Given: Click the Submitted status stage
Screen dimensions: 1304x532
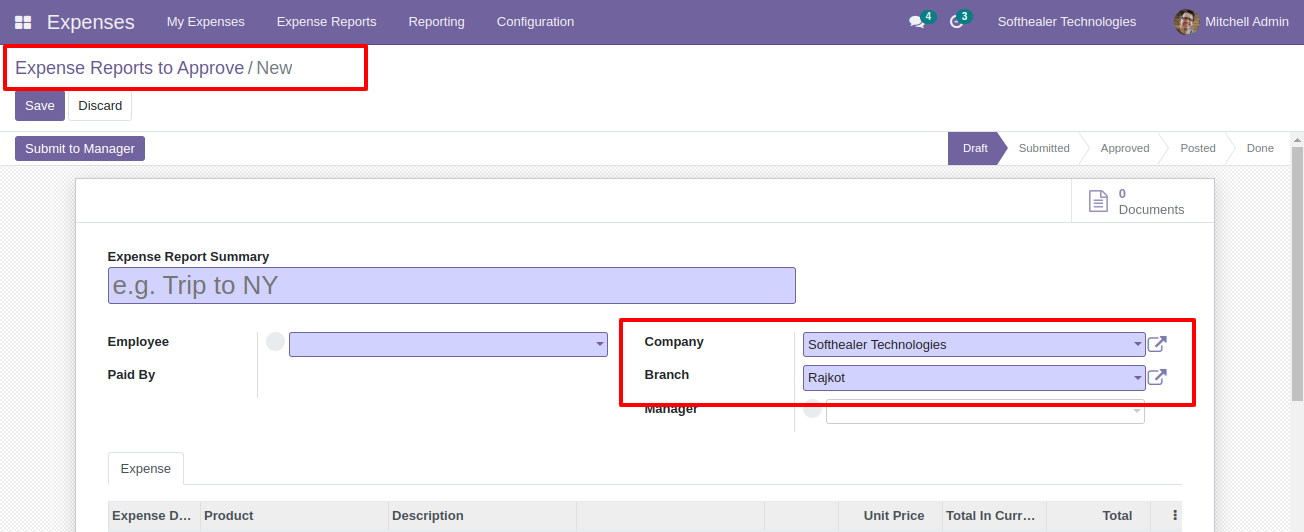Looking at the screenshot, I should pyautogui.click(x=1044, y=148).
